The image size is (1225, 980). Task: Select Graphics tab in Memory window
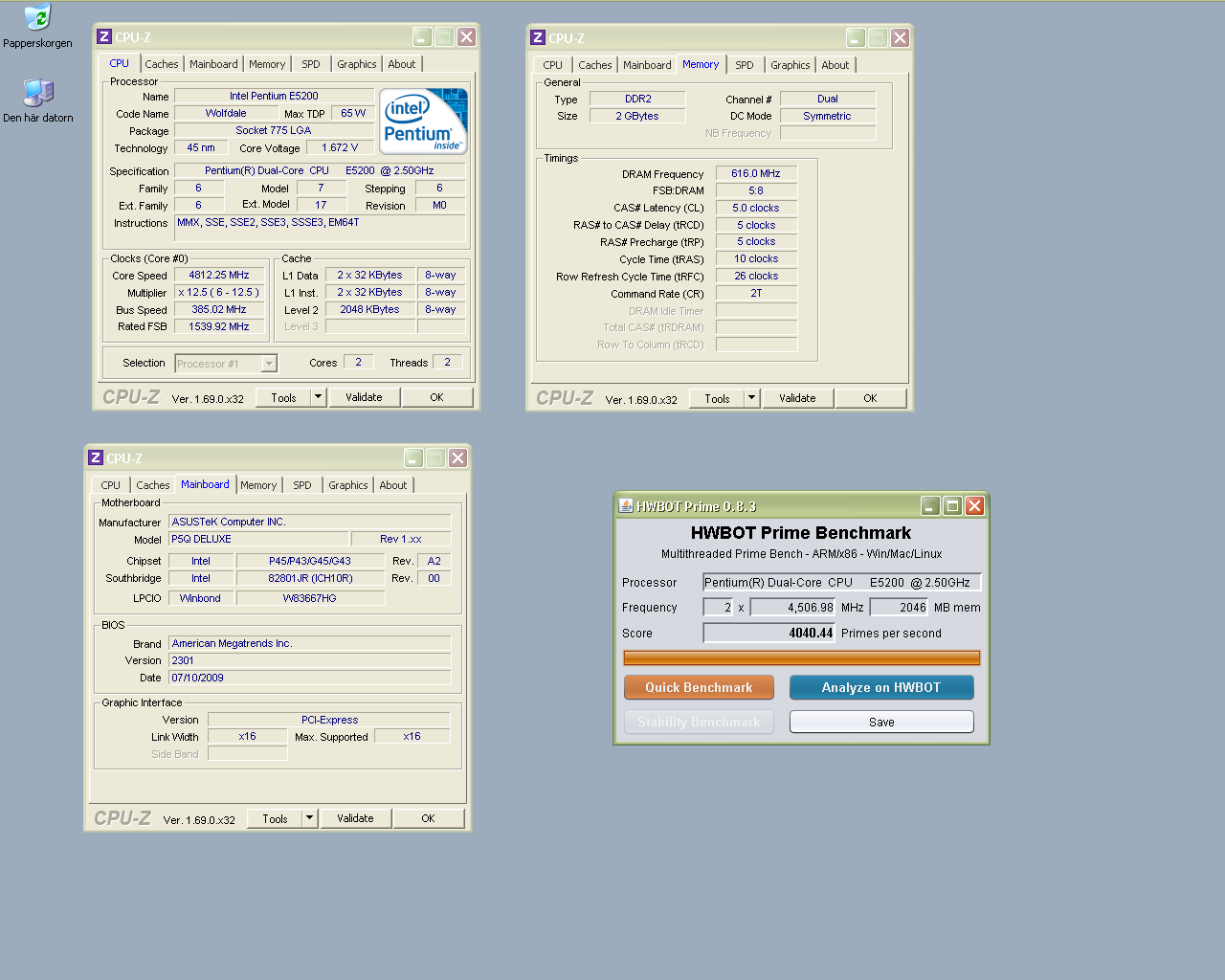(x=791, y=65)
